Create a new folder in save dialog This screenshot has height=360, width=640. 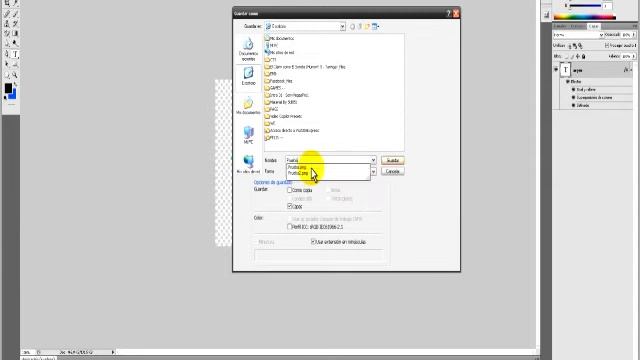(367, 27)
